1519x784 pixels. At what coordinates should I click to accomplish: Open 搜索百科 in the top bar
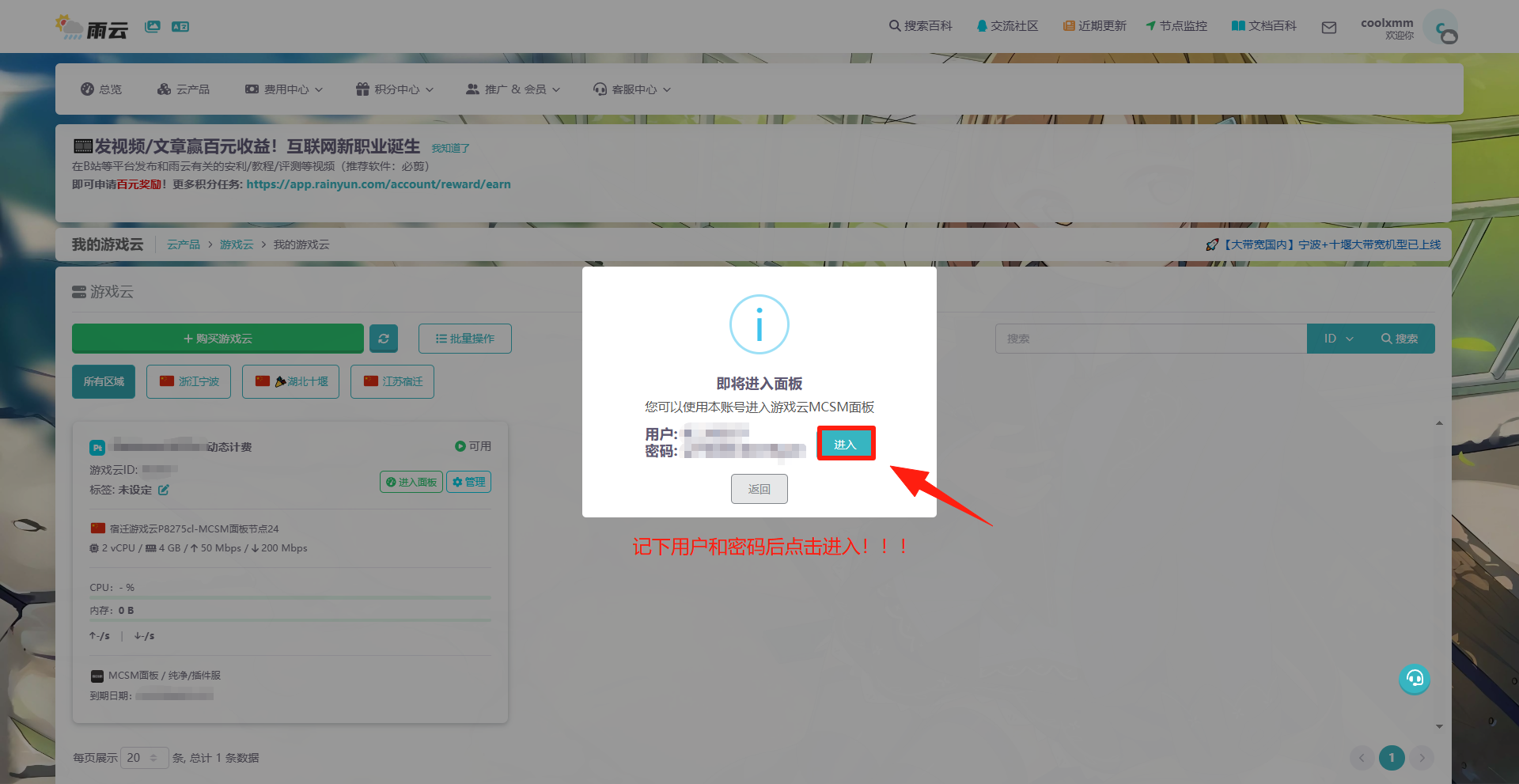[x=920, y=26]
